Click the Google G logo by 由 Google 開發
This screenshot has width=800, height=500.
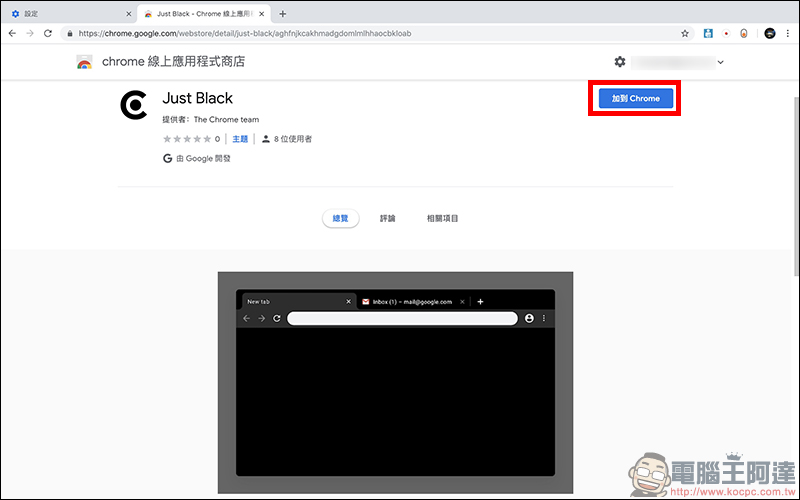167,159
